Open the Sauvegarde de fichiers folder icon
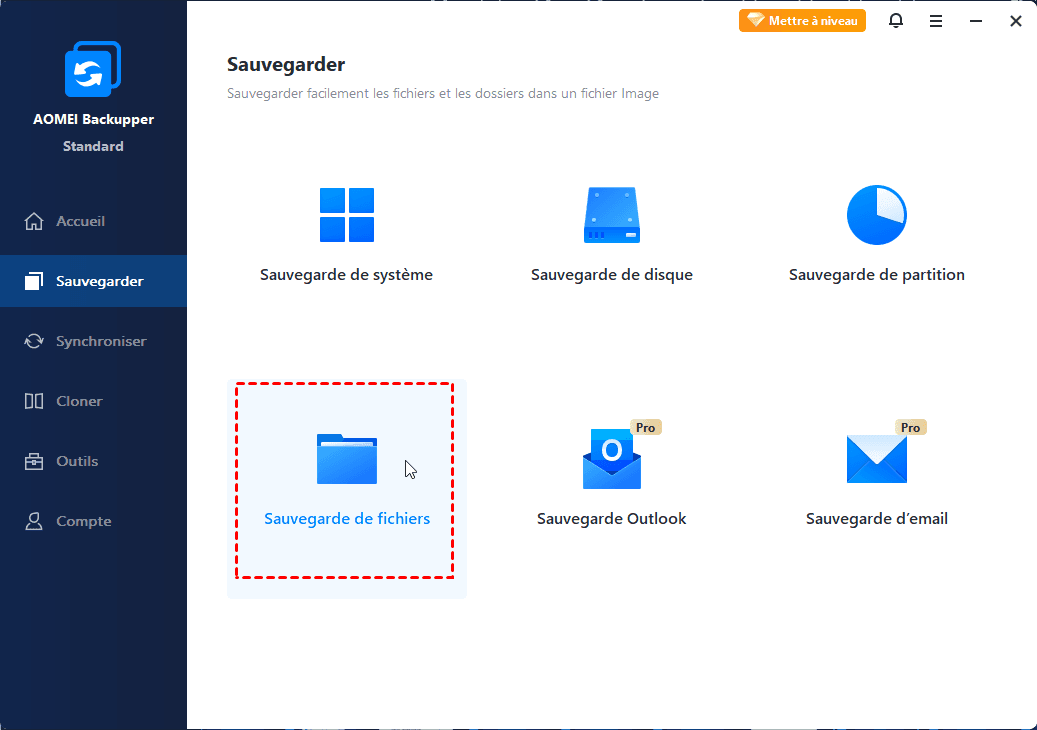Screen dimensions: 1037x730 pyautogui.click(x=347, y=459)
